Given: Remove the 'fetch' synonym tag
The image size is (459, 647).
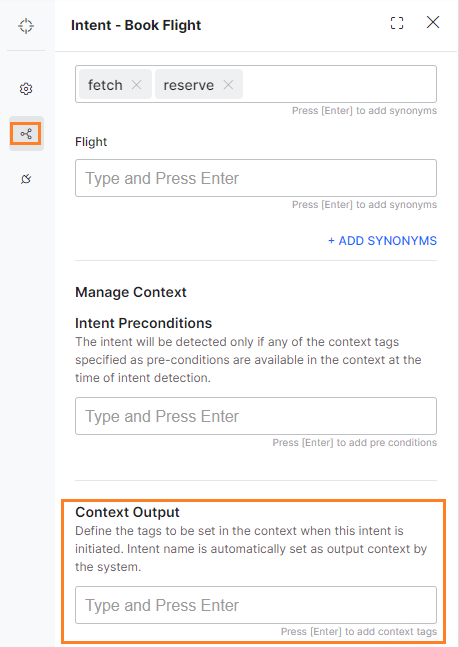Looking at the screenshot, I should [136, 85].
